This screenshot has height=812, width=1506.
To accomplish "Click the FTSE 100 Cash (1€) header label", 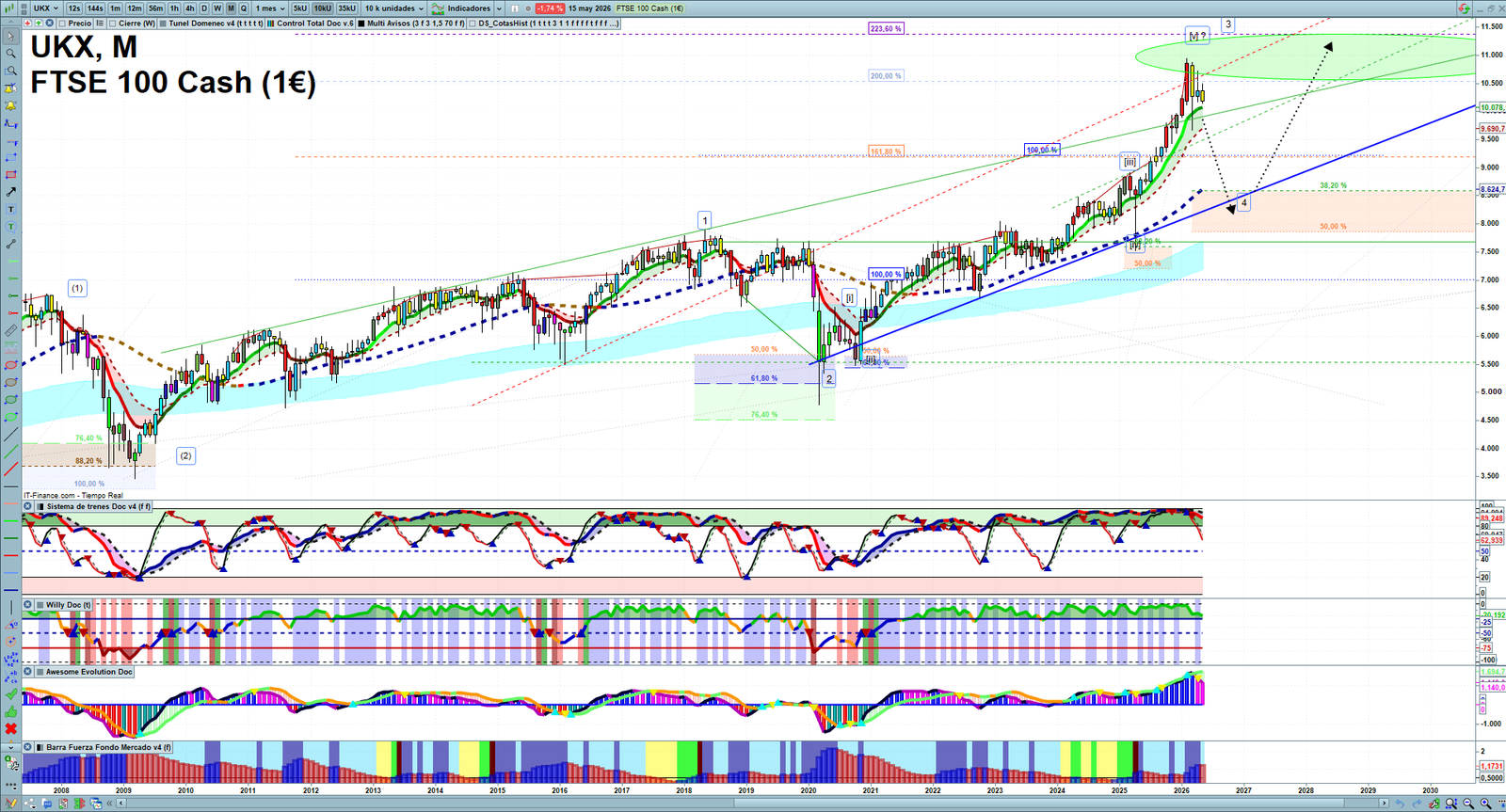I will click(x=649, y=8).
